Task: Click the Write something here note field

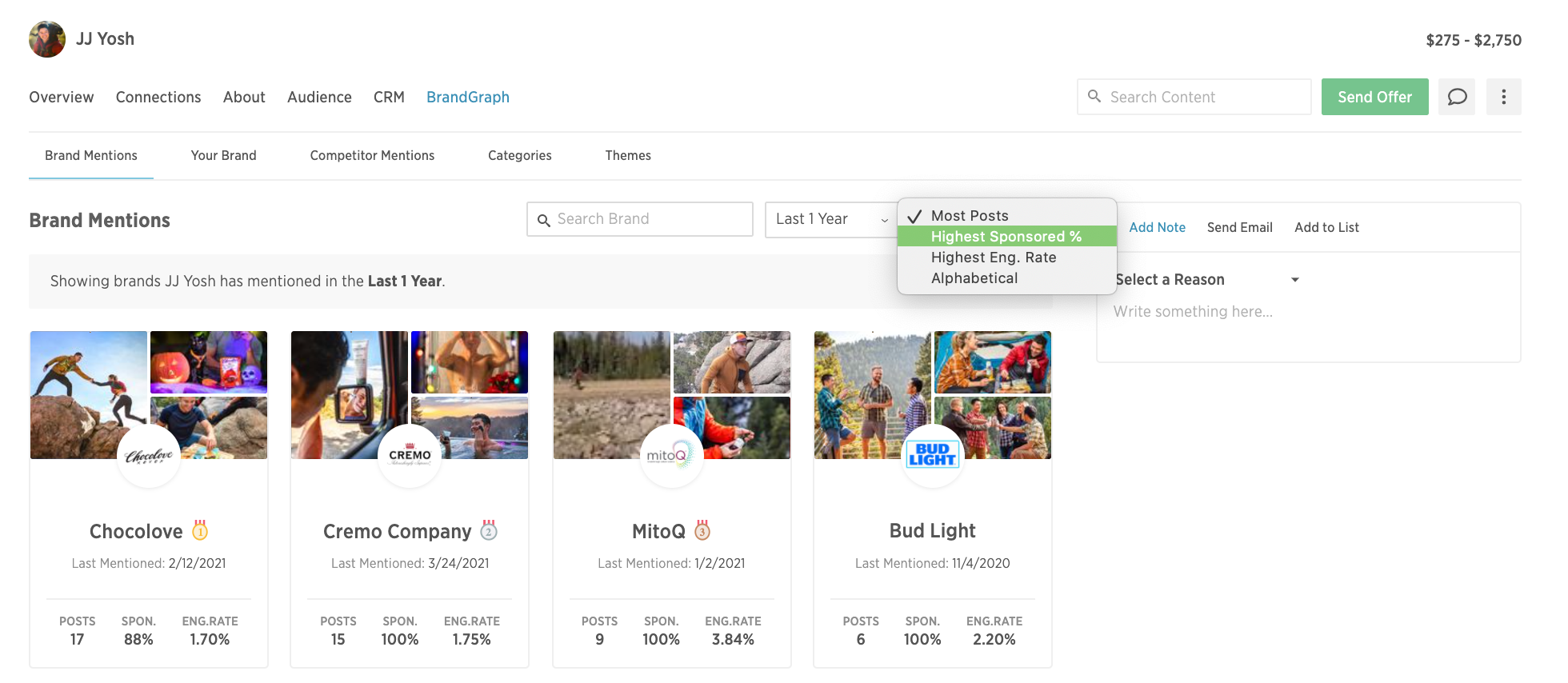Action: coord(1309,312)
